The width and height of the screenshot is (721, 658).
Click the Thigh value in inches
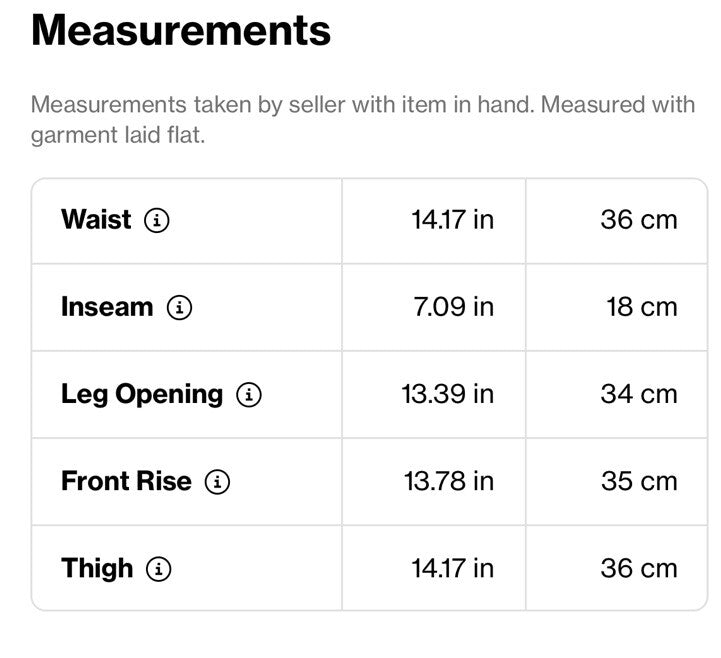tap(452, 568)
